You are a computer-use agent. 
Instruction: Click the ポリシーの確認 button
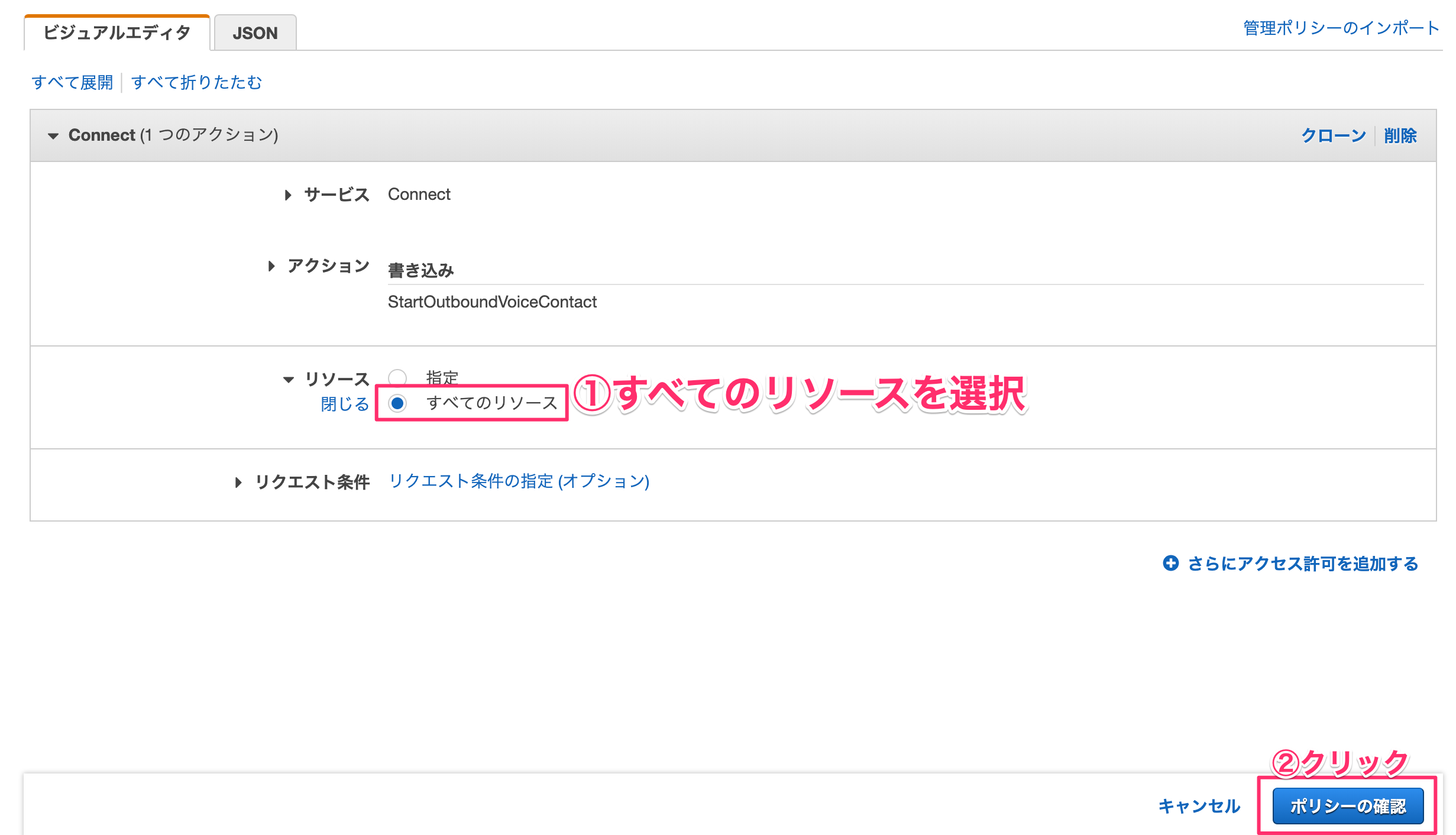pyautogui.click(x=1347, y=805)
